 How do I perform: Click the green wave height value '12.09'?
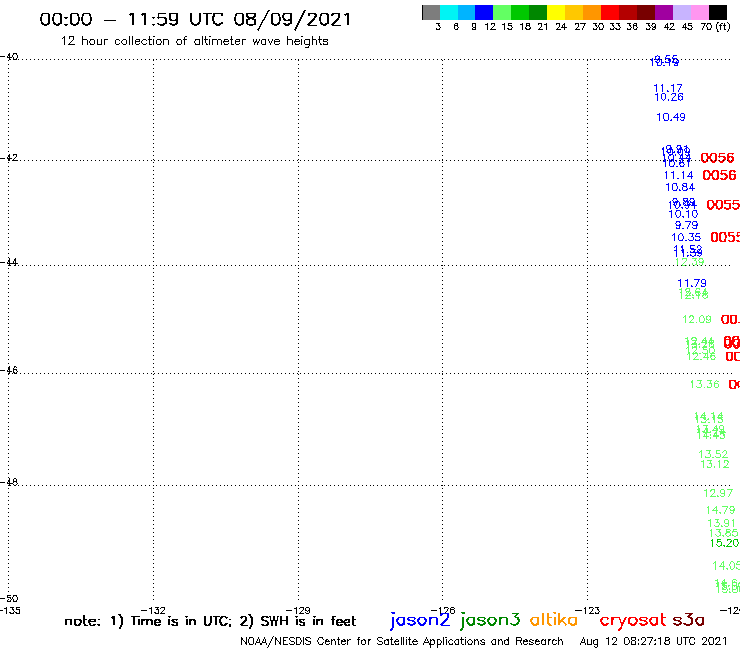[697, 320]
